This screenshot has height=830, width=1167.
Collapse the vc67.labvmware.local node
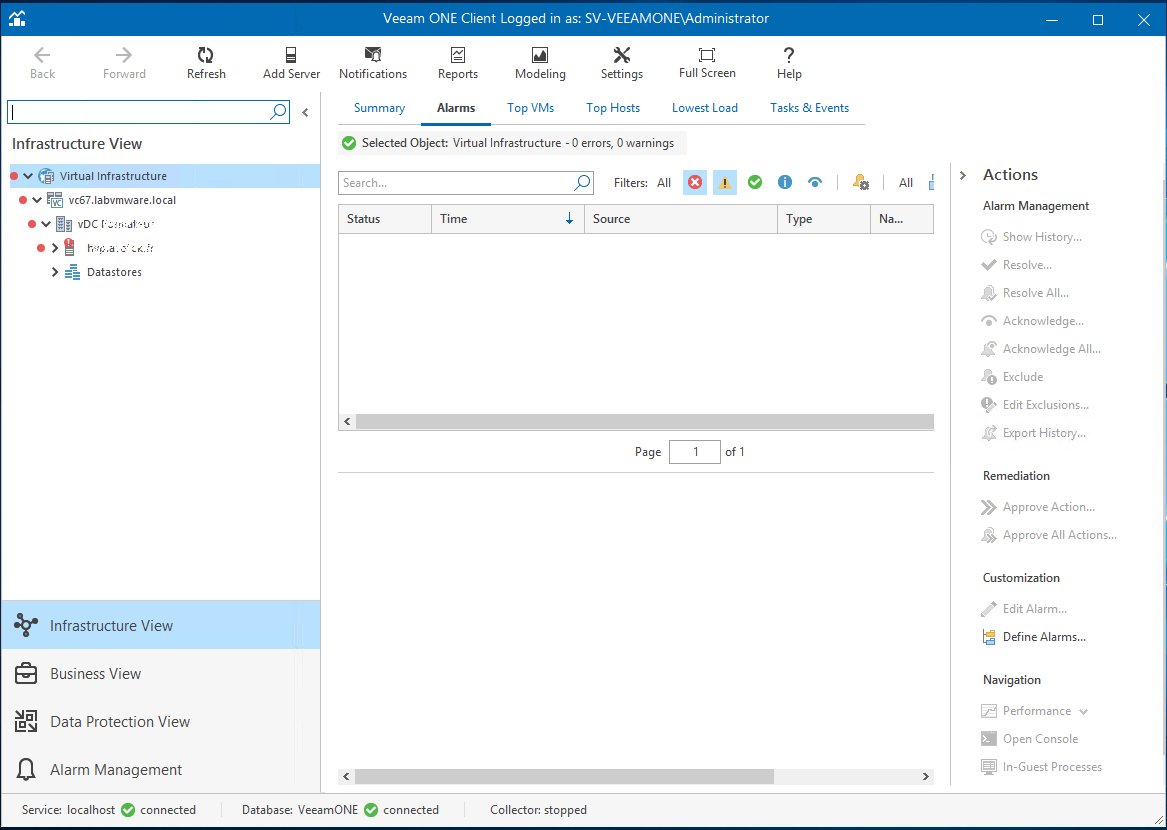pyautogui.click(x=37, y=200)
